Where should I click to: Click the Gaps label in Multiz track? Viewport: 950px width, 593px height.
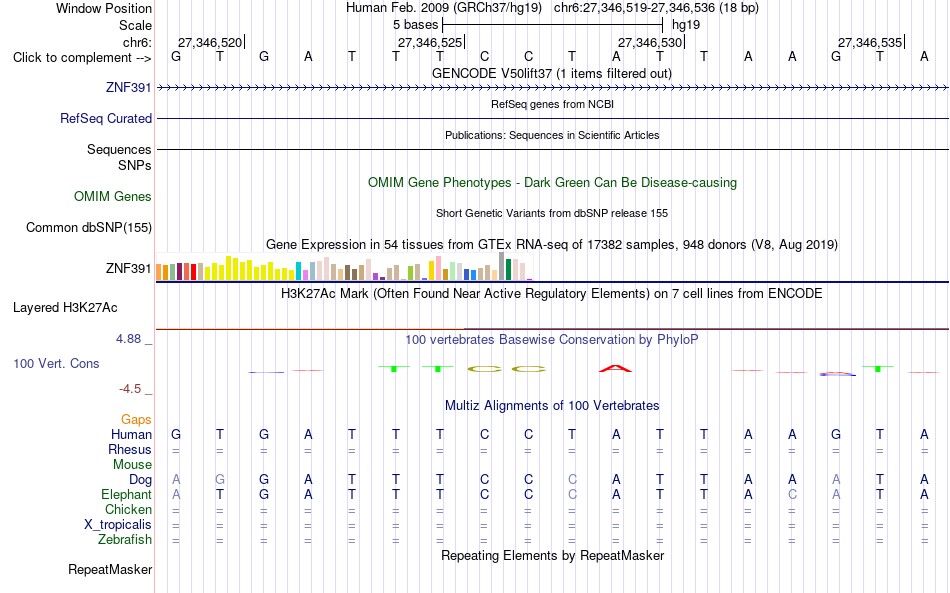pos(136,419)
